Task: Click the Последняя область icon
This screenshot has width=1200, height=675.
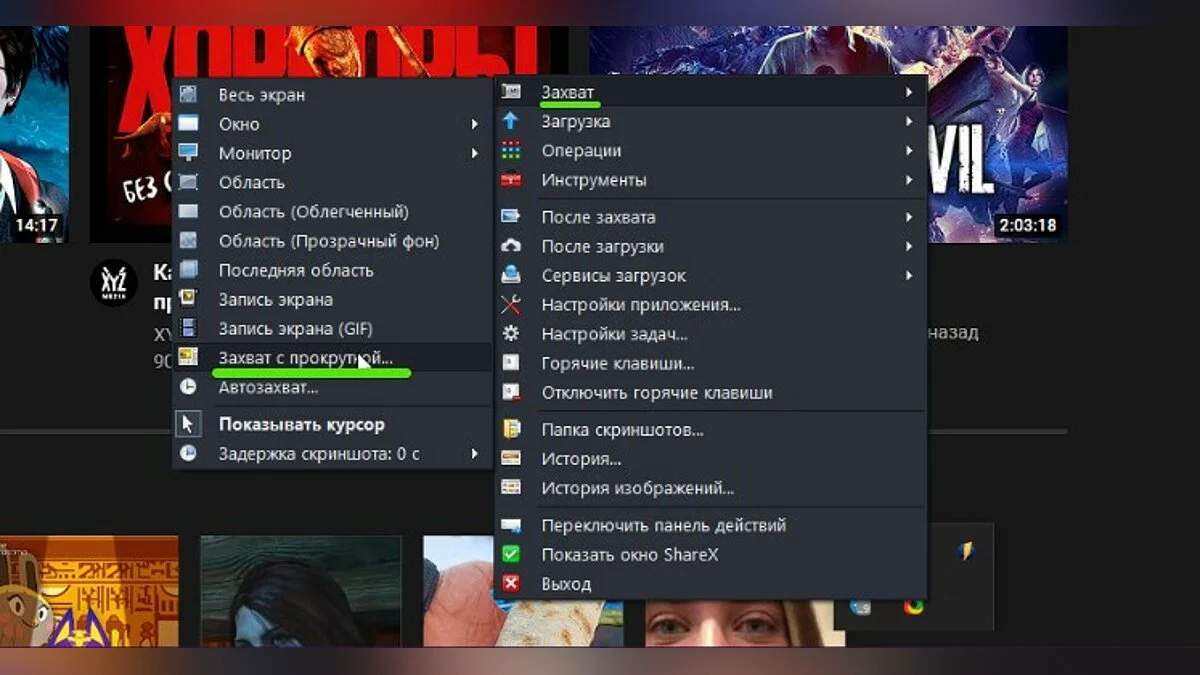Action: [x=188, y=270]
